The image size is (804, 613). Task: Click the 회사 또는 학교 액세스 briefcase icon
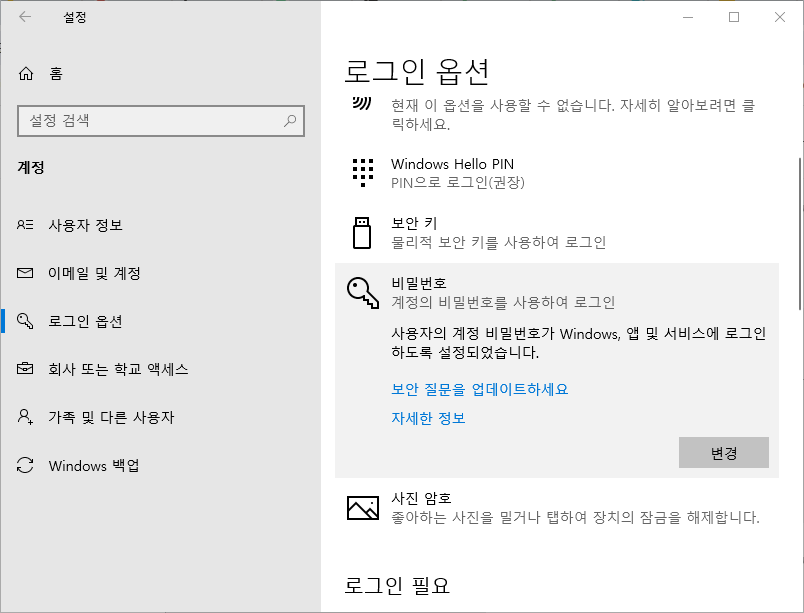25,369
